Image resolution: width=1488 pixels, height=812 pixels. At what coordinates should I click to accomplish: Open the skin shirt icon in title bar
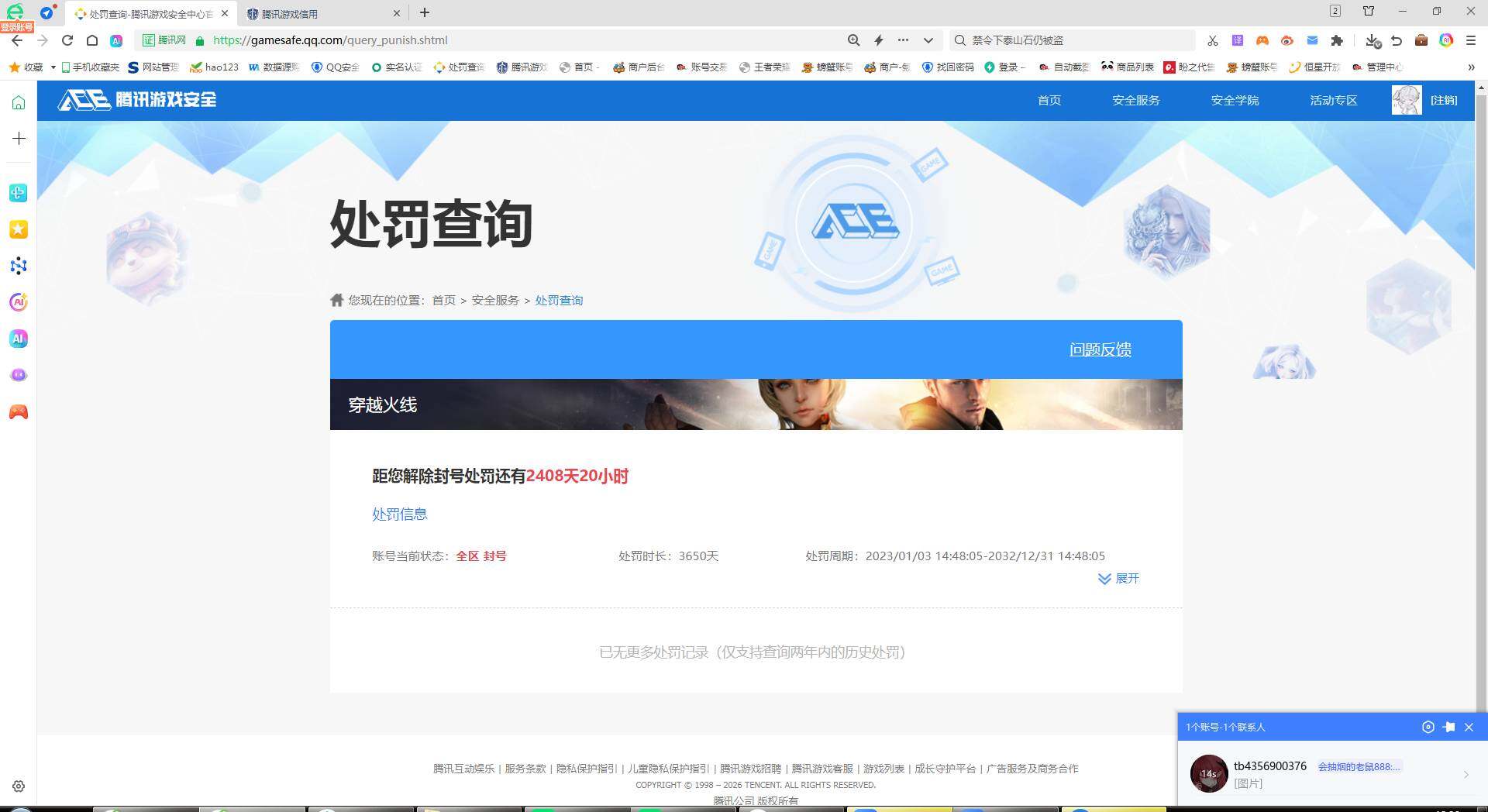[1369, 11]
